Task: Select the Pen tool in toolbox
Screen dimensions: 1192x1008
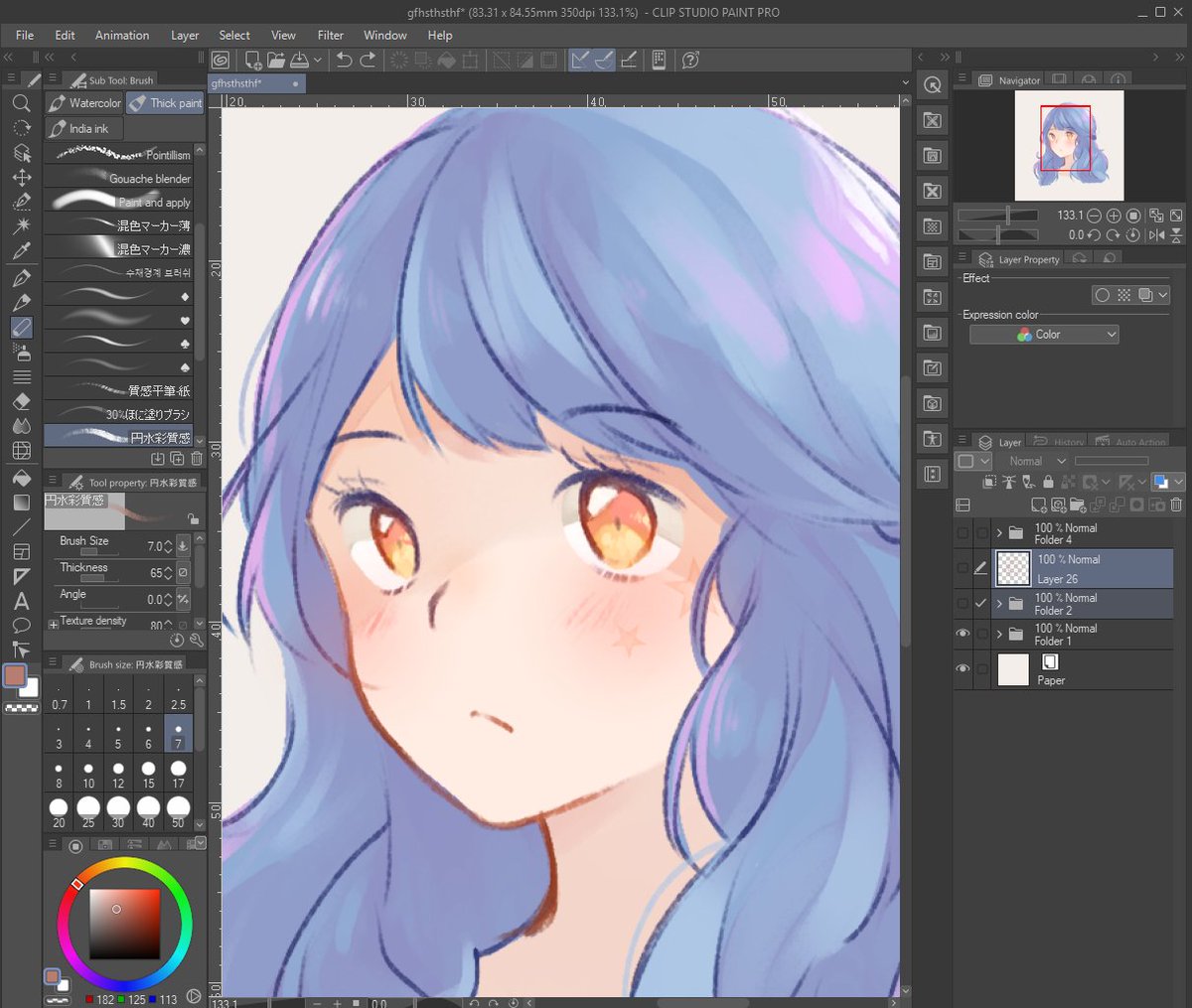Action: [x=21, y=277]
